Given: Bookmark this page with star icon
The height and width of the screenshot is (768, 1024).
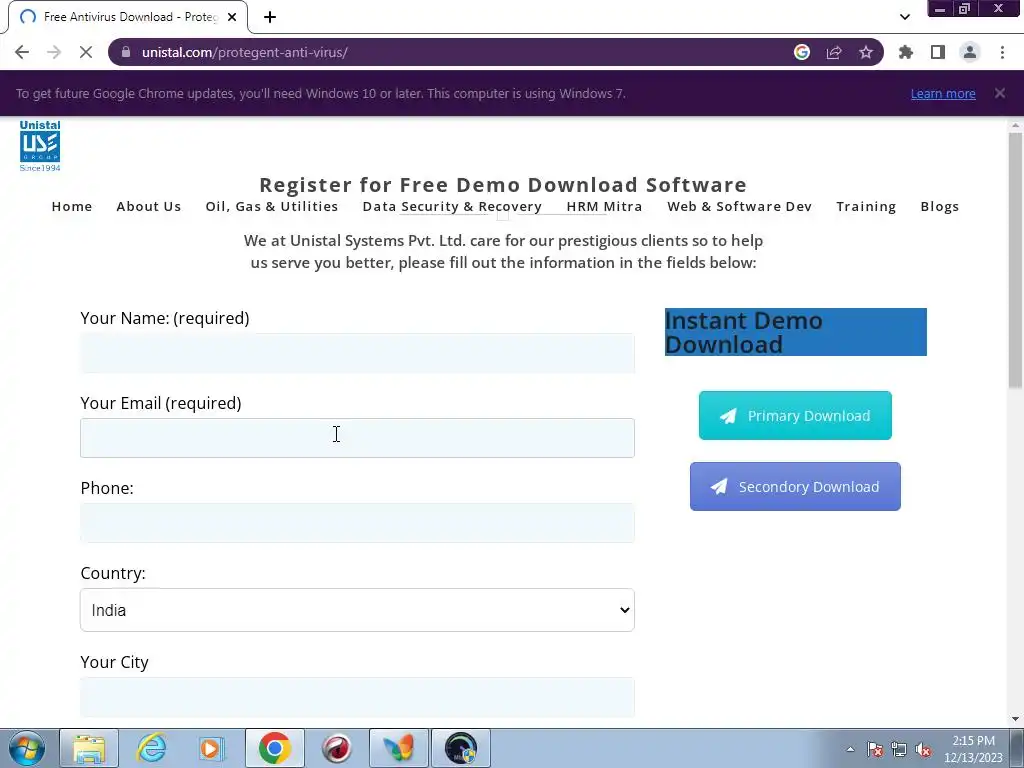Looking at the screenshot, I should (866, 52).
